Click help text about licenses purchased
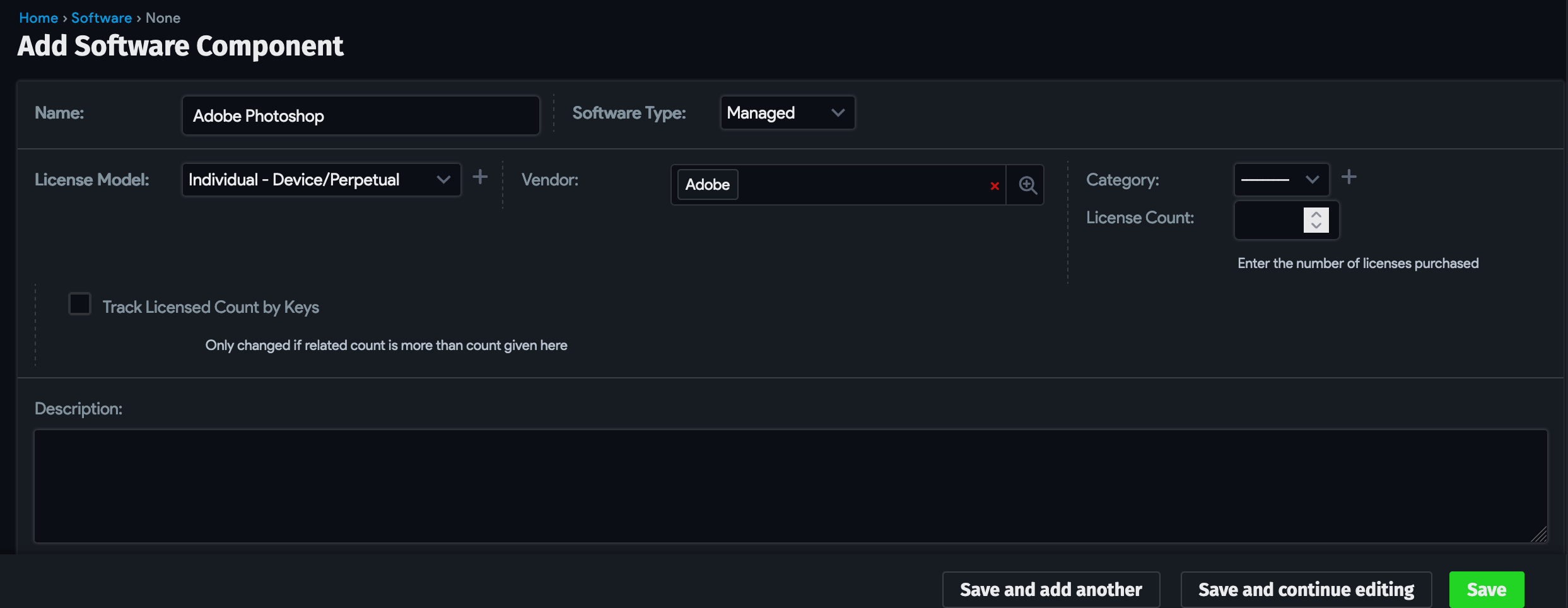Viewport: 1568px width, 608px height. [1358, 263]
